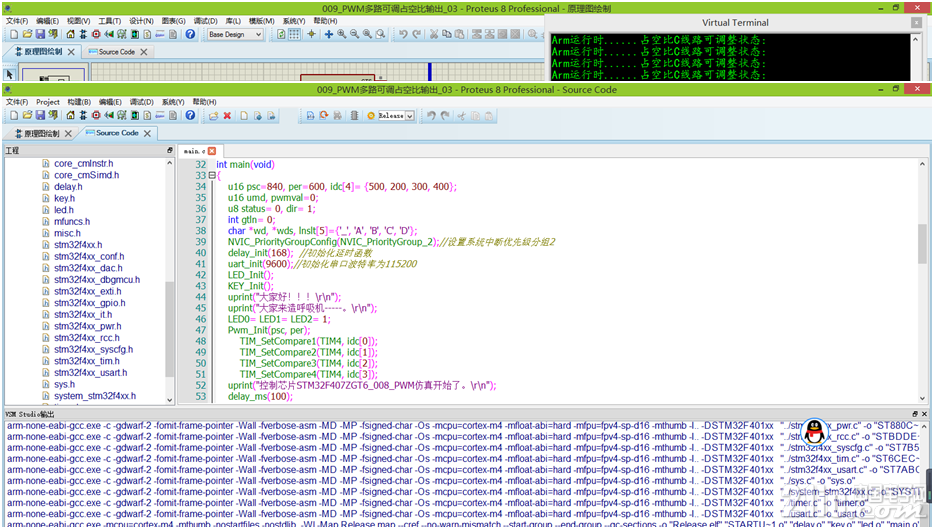Click Undo icon in Source Code window toolbar
The height and width of the screenshot is (527, 935).
(431, 116)
